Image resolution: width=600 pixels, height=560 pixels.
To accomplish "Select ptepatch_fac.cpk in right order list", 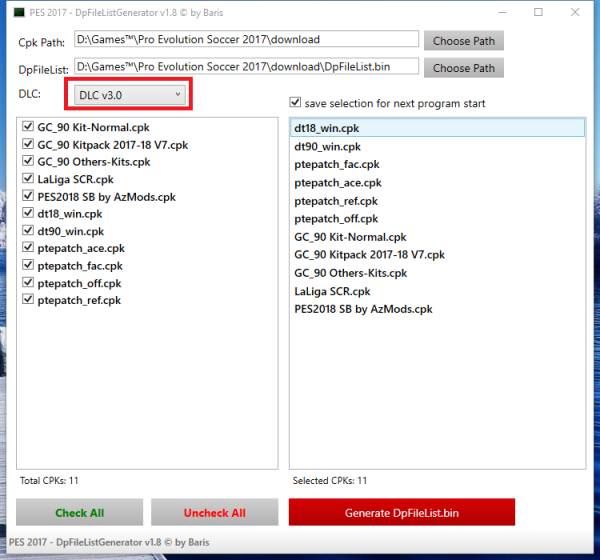I will (x=437, y=164).
